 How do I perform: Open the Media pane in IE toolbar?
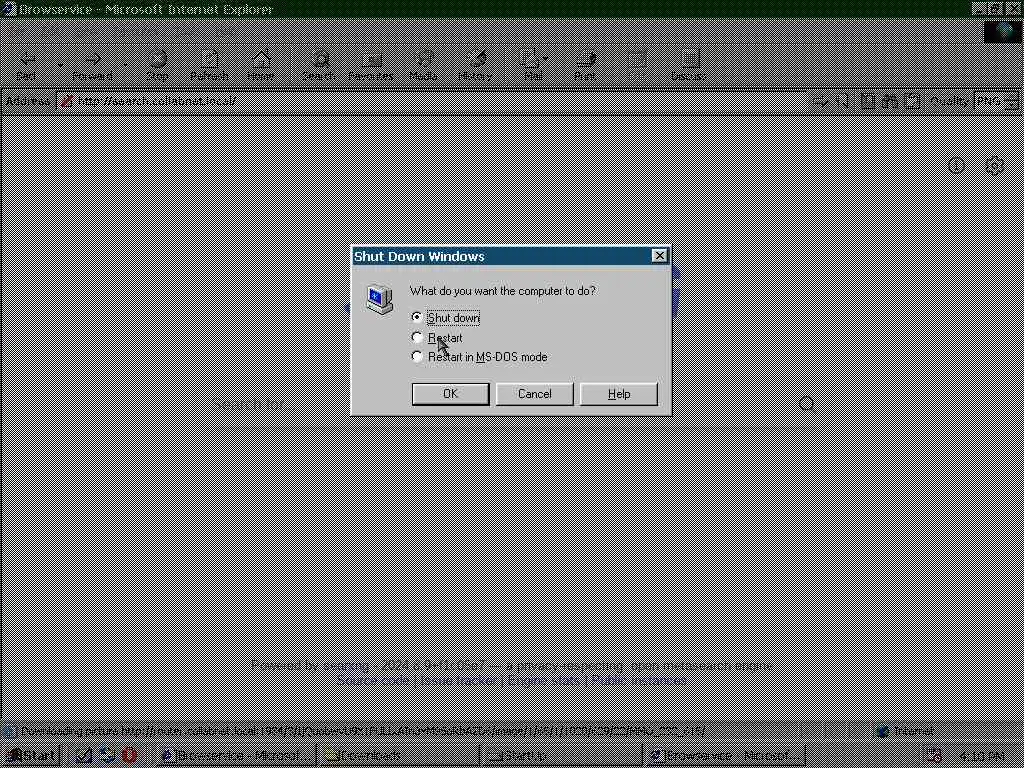point(423,65)
